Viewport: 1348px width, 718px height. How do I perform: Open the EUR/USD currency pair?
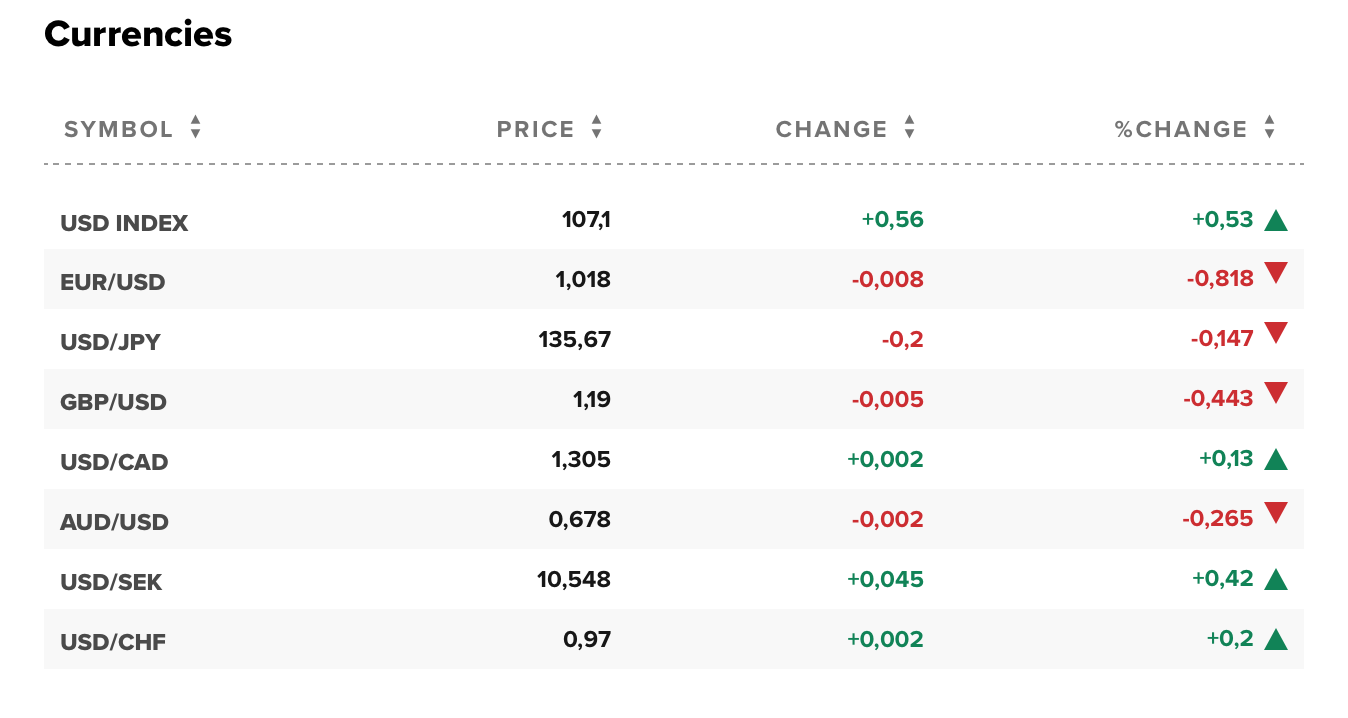pyautogui.click(x=112, y=282)
